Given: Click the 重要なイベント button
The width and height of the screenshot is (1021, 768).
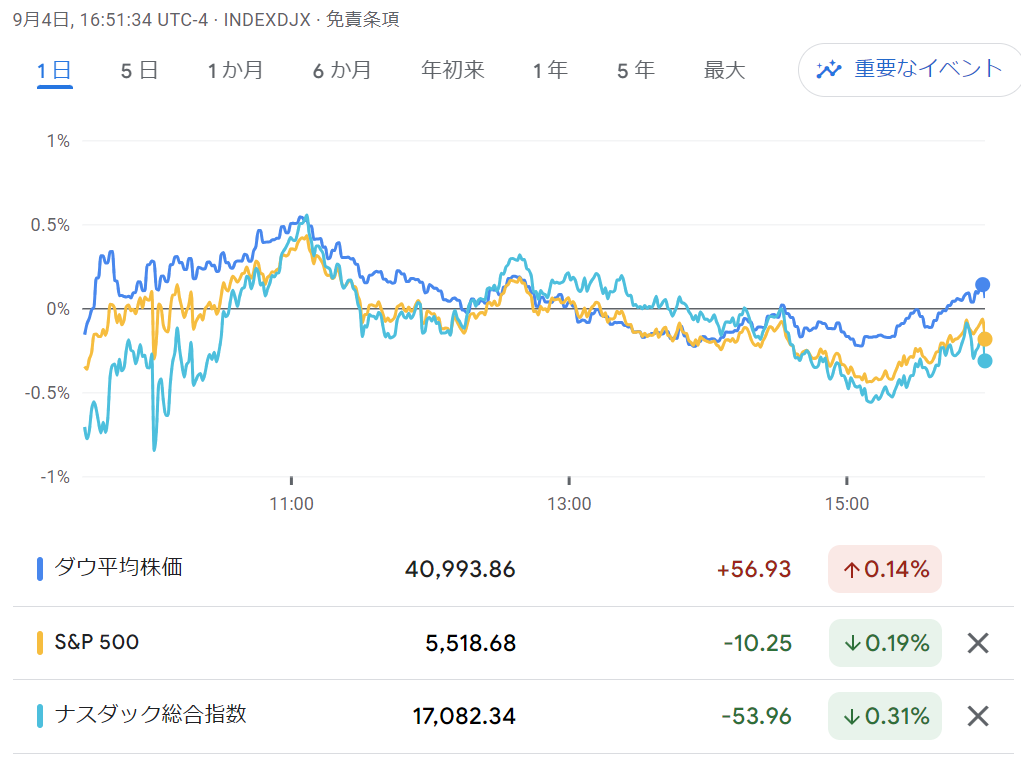Looking at the screenshot, I should click(910, 70).
